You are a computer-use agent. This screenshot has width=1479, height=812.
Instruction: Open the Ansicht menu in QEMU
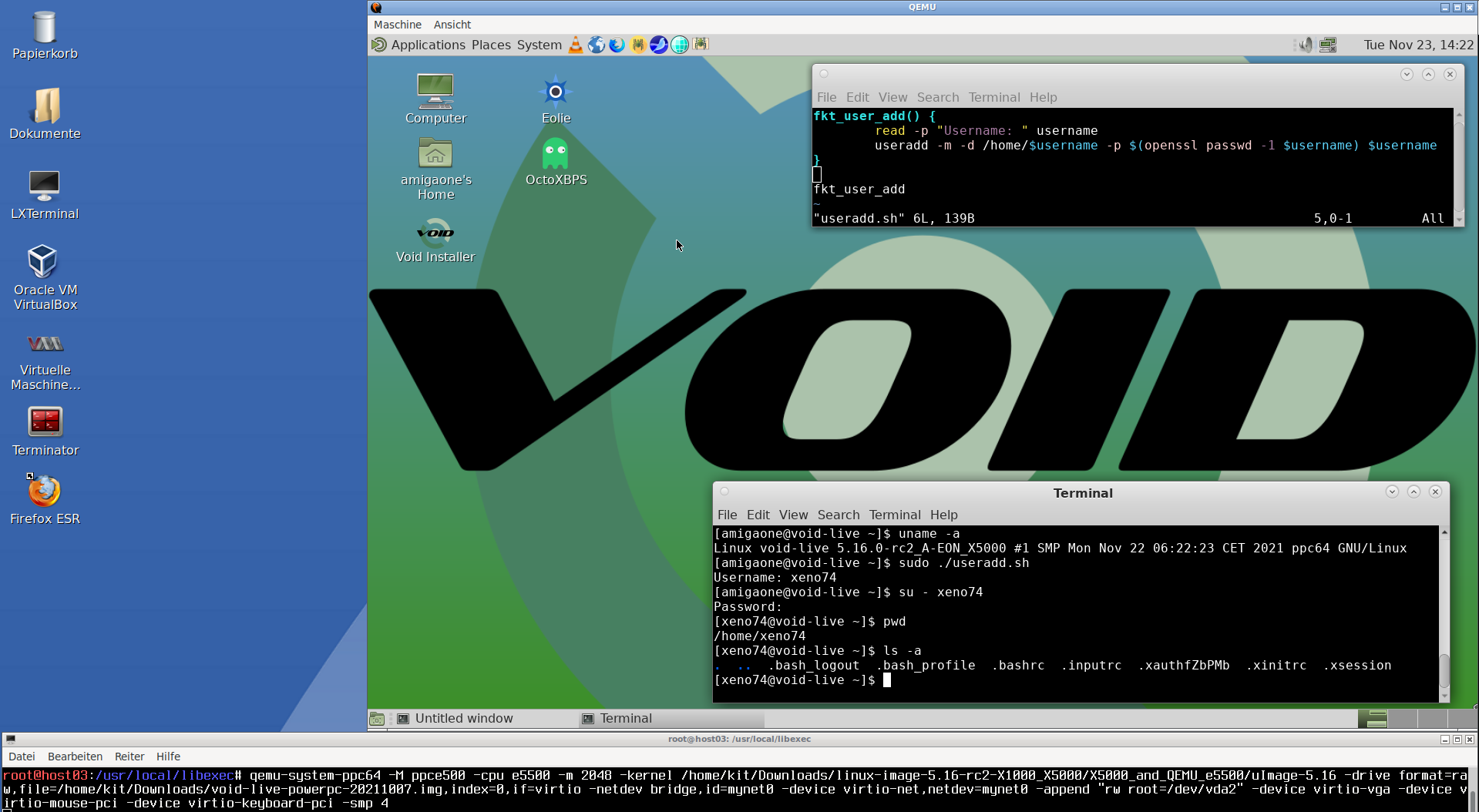pyautogui.click(x=452, y=25)
